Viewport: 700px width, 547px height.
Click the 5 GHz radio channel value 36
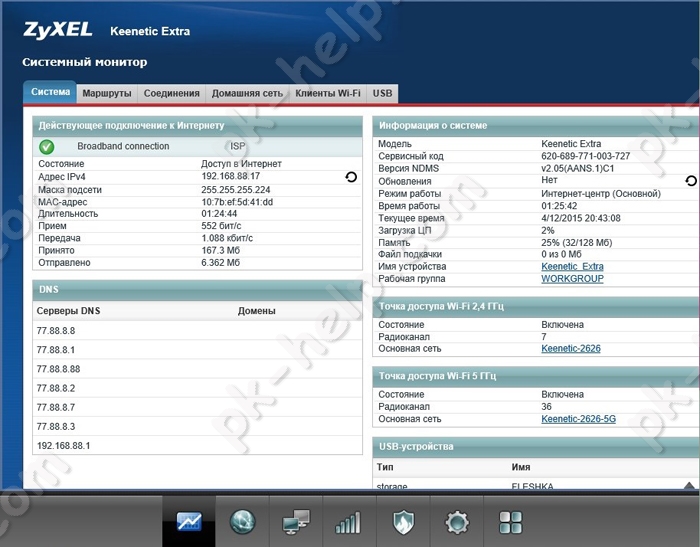546,407
